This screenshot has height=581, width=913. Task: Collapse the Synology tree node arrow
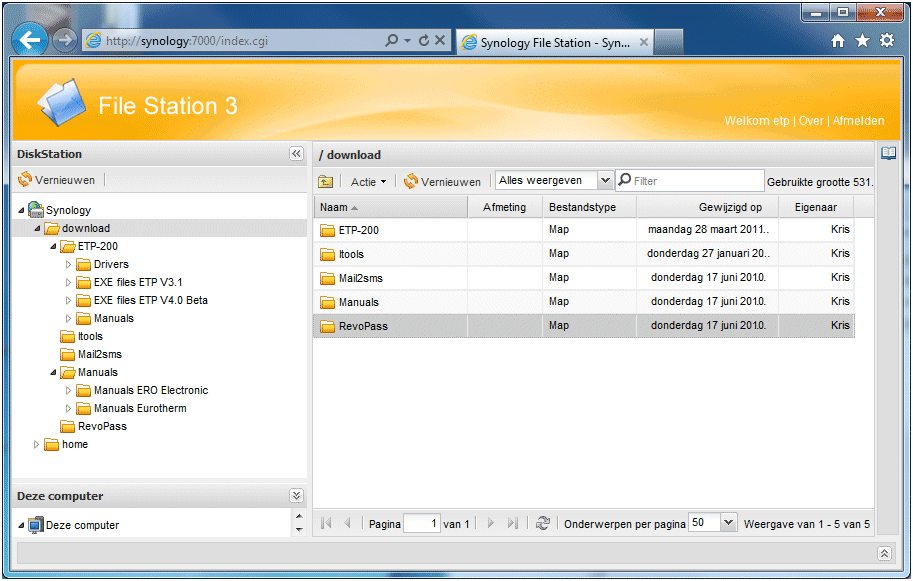22,210
